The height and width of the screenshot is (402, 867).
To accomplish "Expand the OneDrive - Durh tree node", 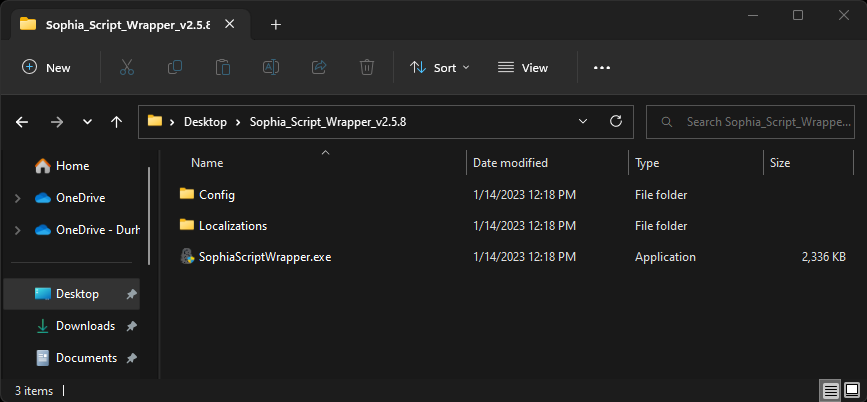I will point(18,230).
